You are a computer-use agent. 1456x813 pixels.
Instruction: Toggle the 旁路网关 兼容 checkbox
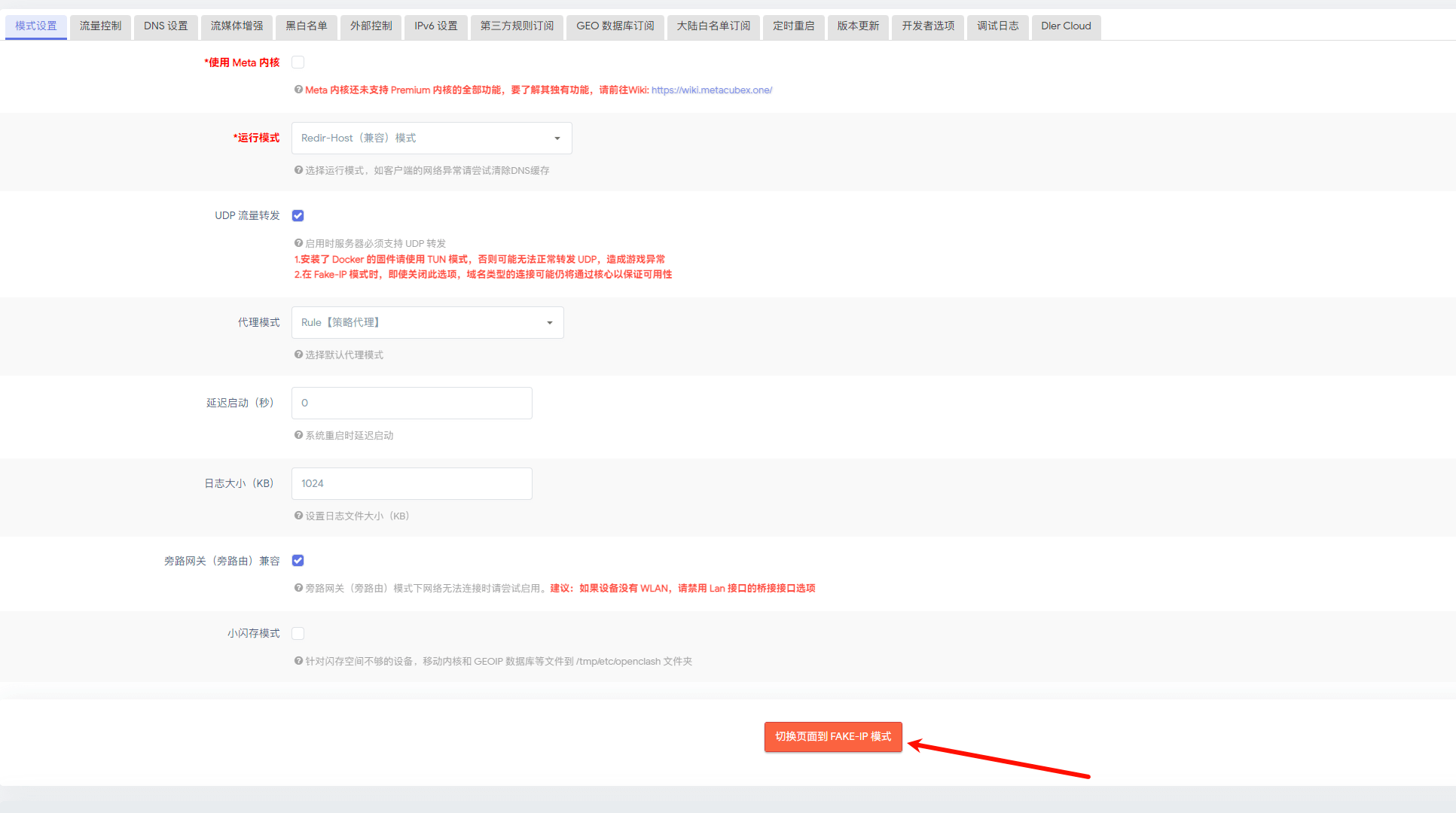point(298,560)
